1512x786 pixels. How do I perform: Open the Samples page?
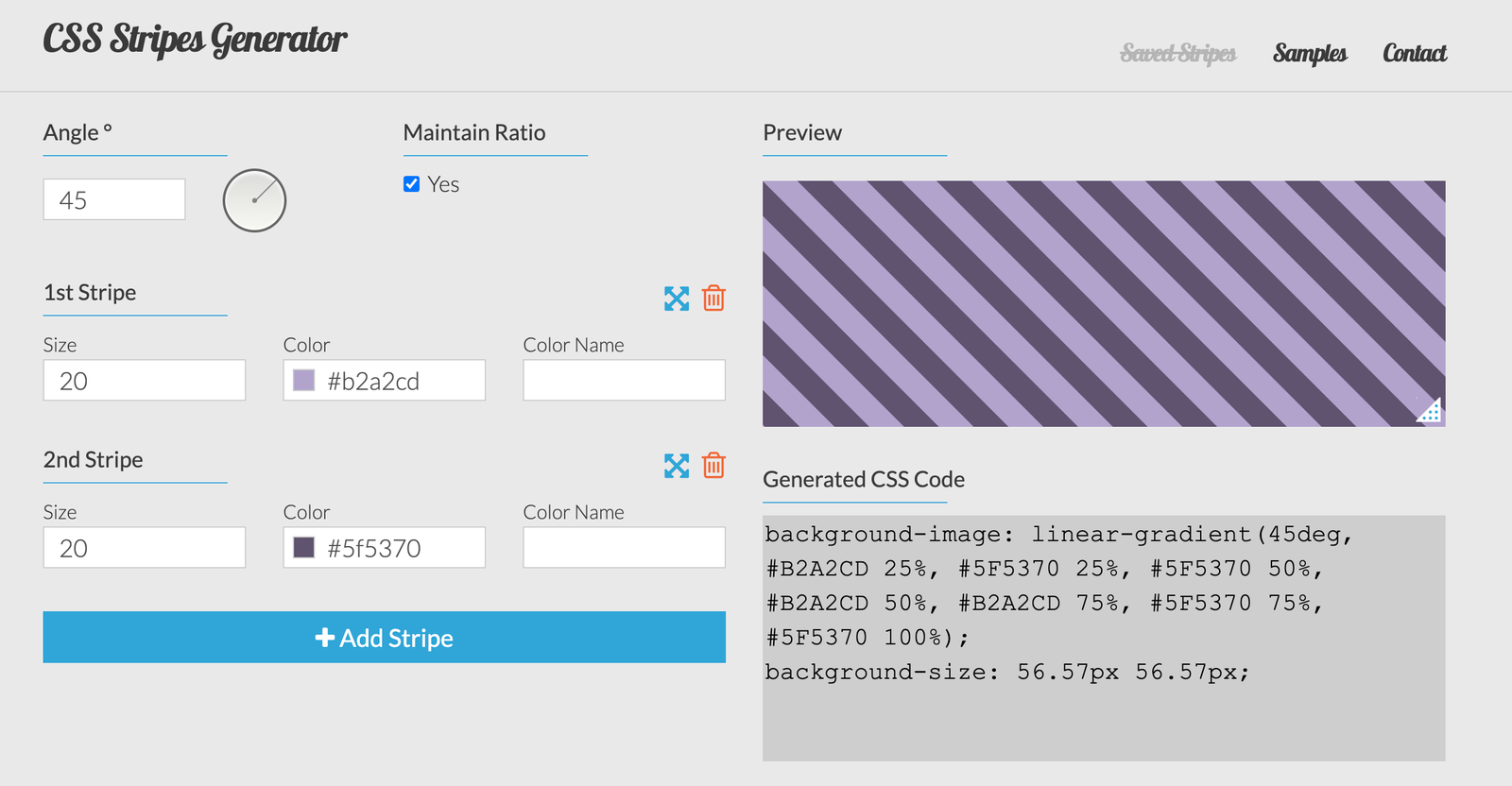1310,53
